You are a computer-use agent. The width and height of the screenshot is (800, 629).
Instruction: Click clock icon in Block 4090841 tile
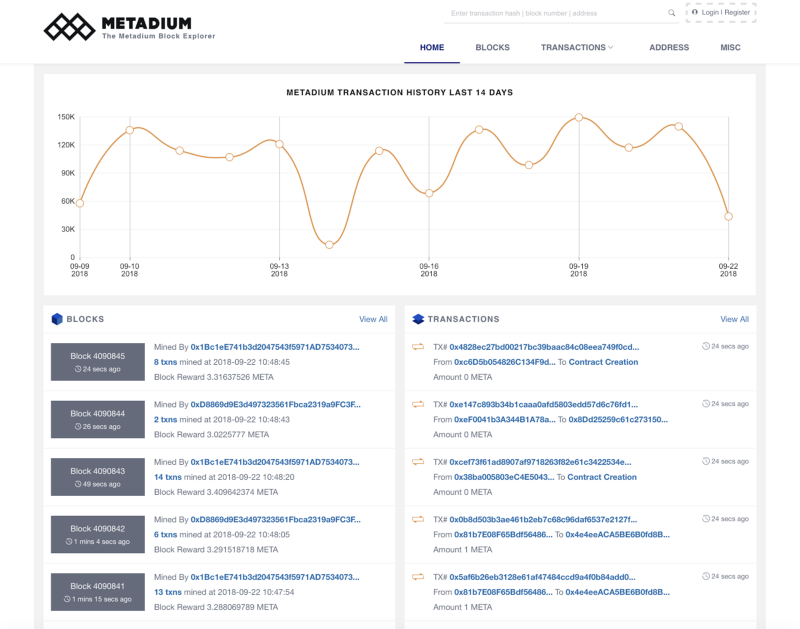(x=67, y=599)
